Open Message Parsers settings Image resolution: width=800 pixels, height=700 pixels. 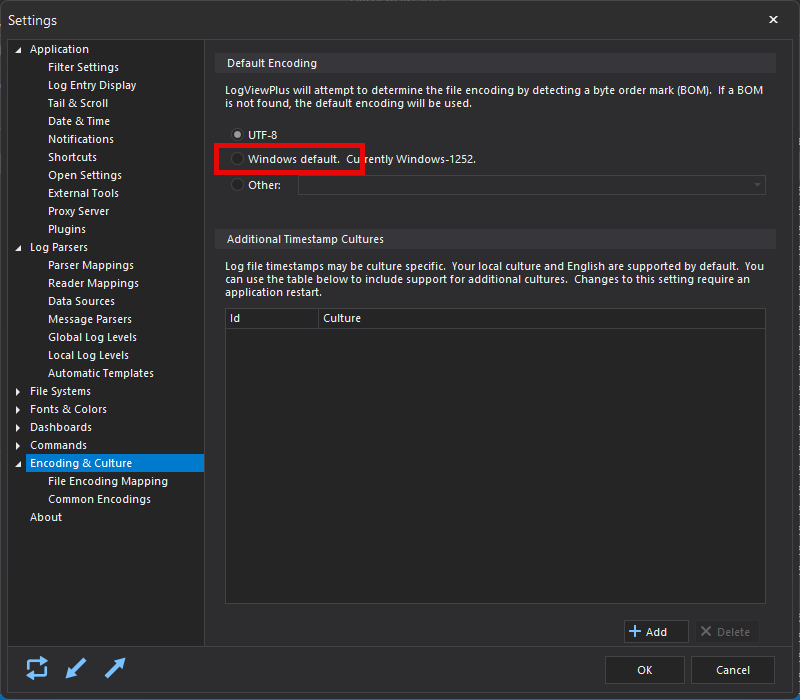[x=90, y=319]
